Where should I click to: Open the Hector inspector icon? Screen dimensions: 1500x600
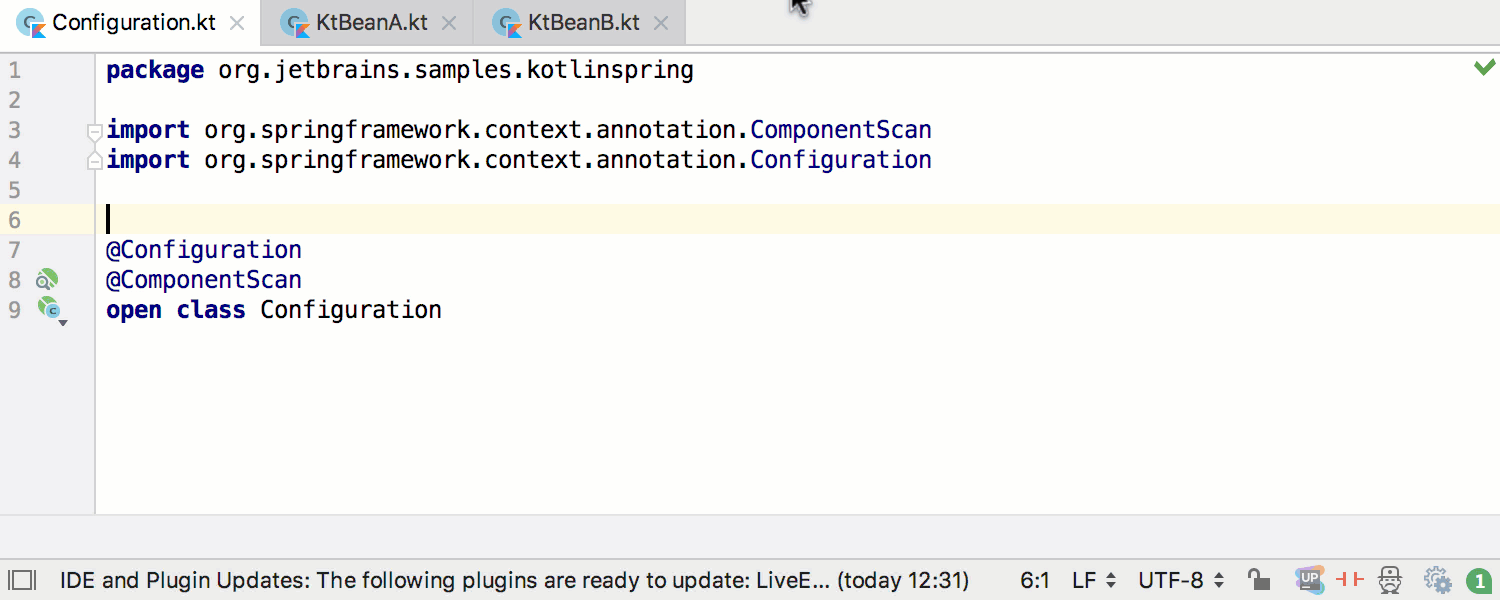click(1390, 579)
